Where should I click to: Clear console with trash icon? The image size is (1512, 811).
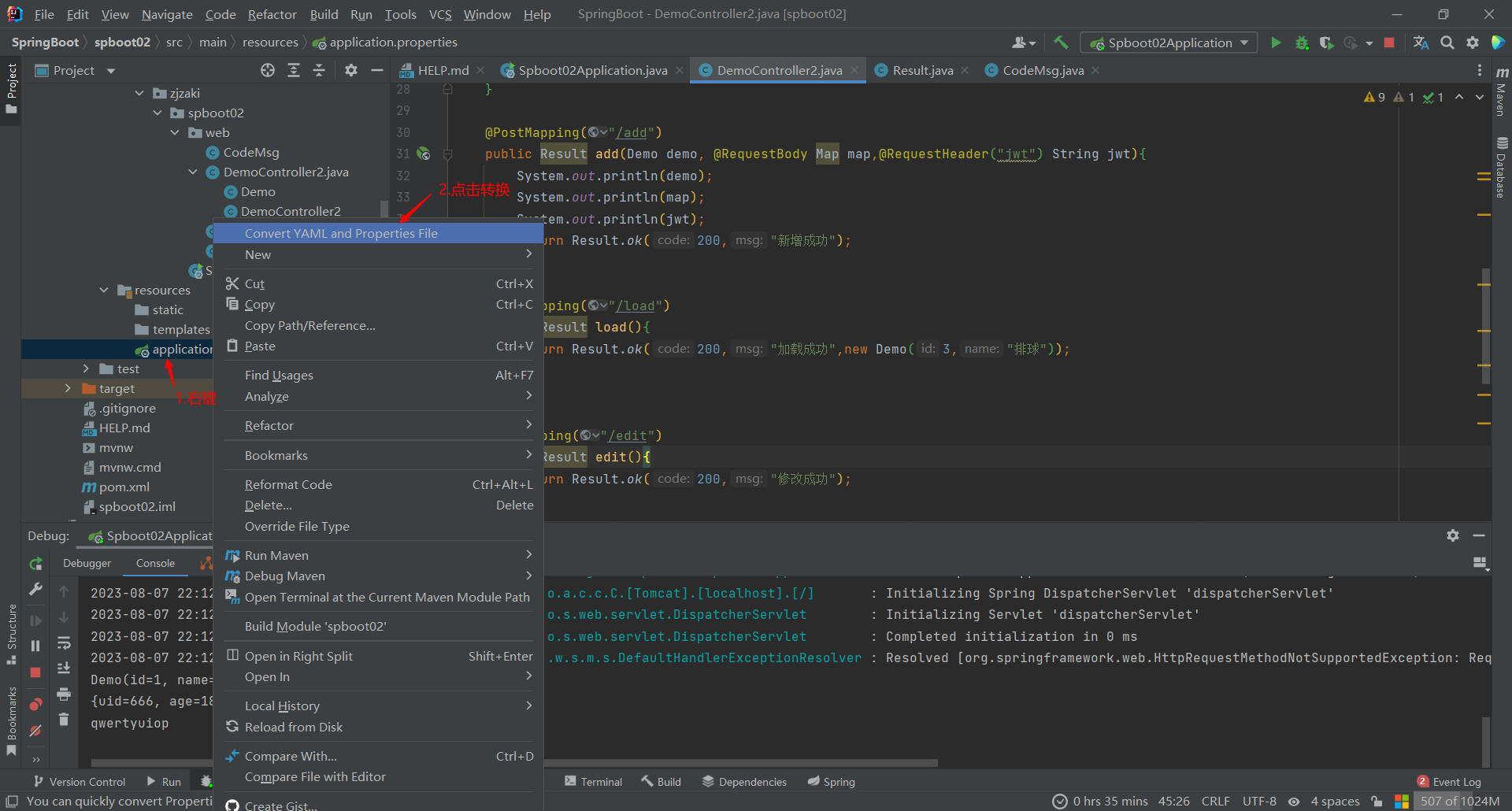(64, 719)
